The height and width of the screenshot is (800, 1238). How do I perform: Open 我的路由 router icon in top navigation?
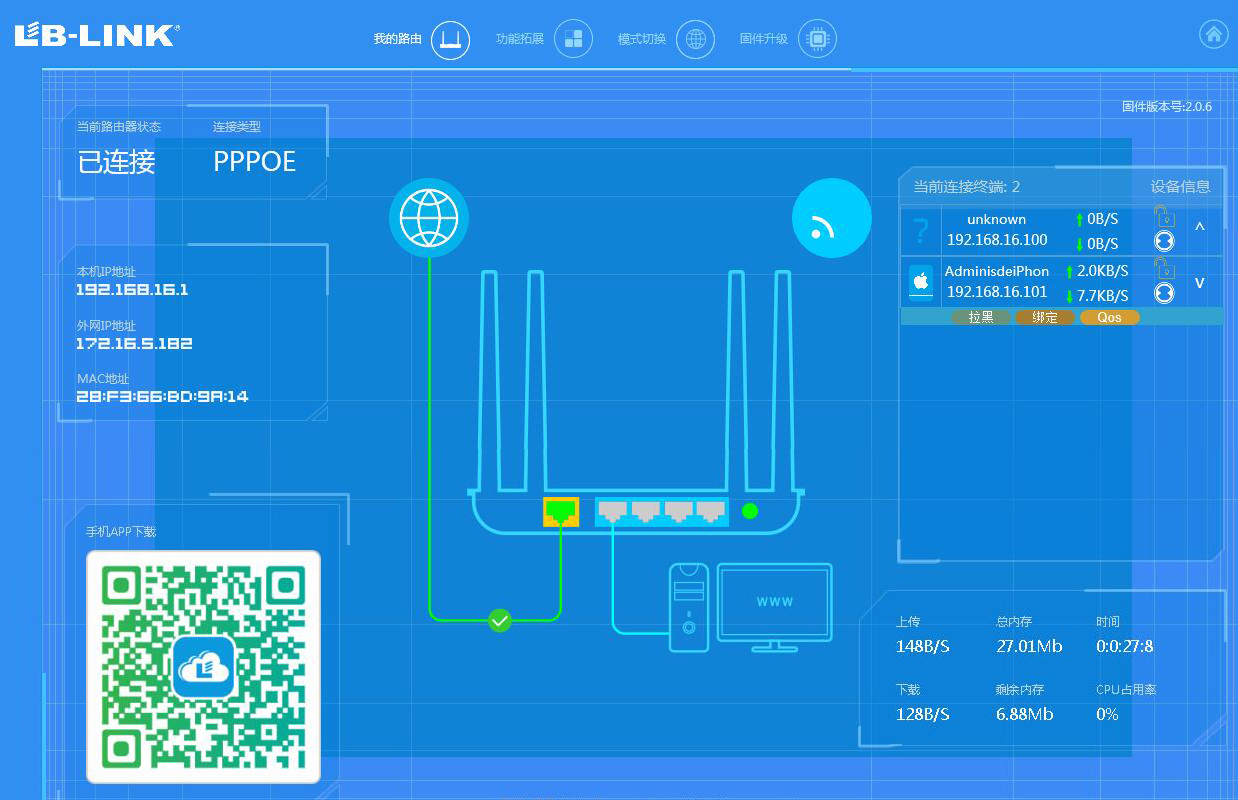pos(449,39)
